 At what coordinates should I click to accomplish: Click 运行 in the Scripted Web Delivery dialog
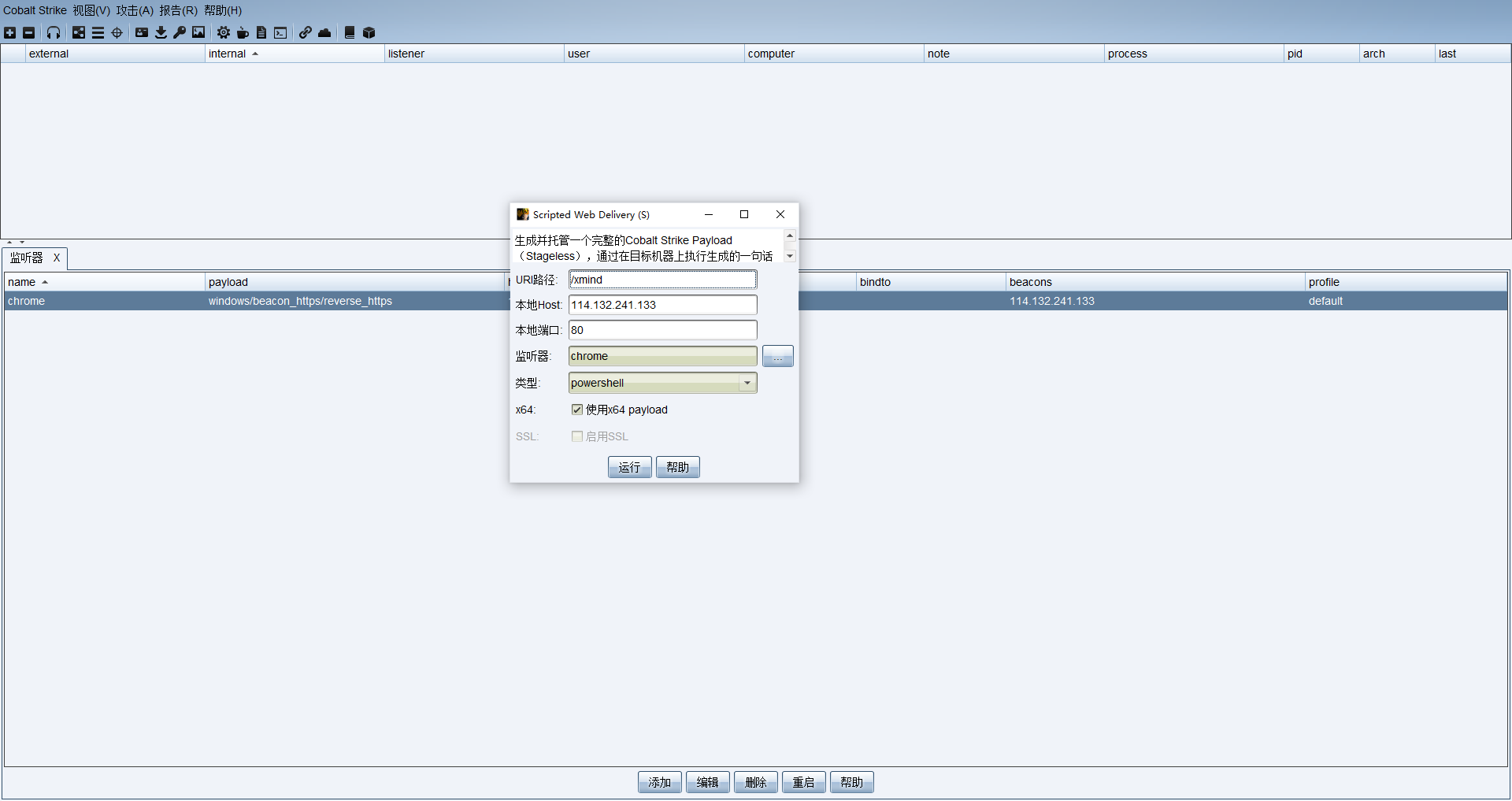[629, 467]
